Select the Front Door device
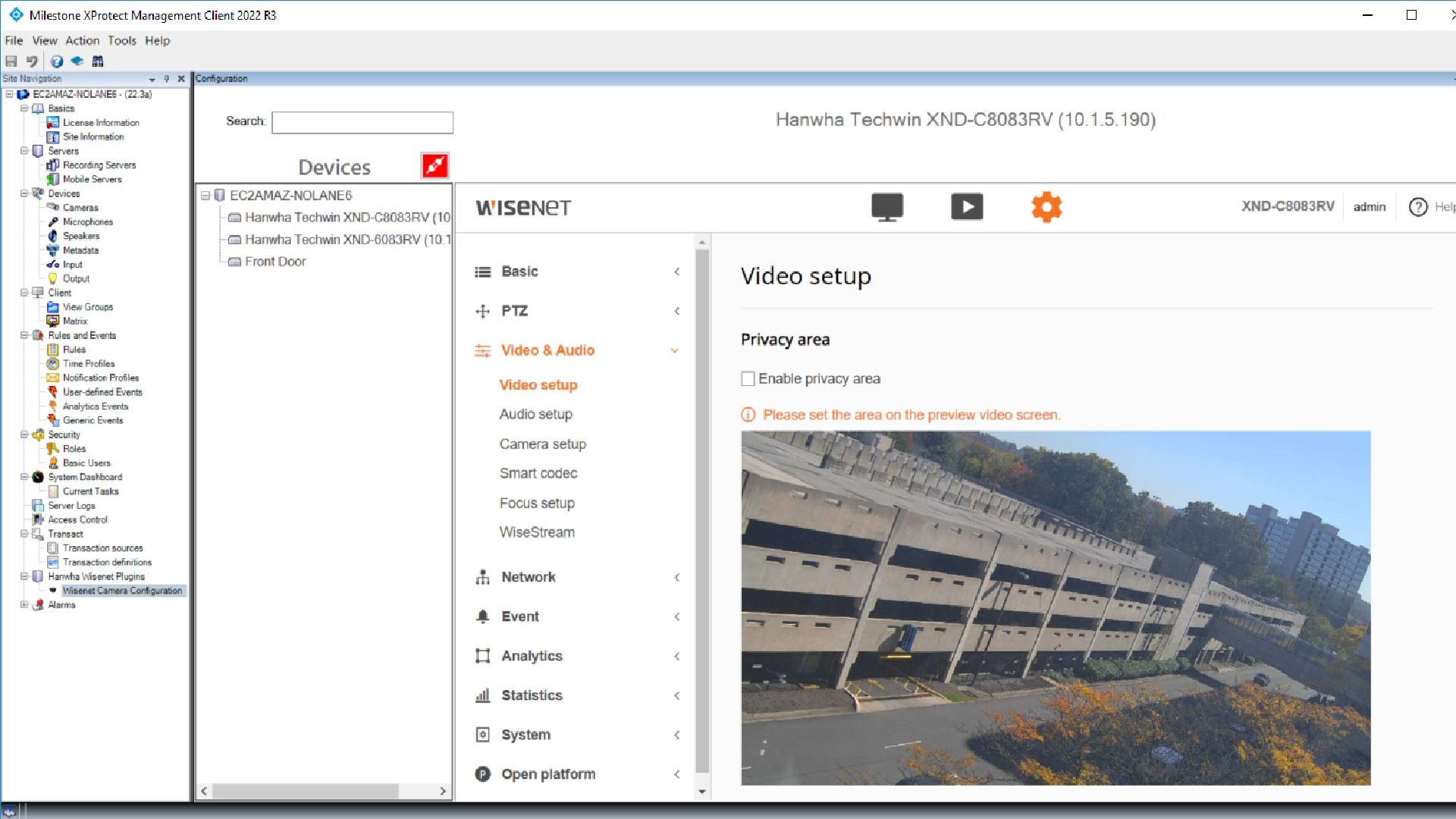1456x819 pixels. (275, 262)
